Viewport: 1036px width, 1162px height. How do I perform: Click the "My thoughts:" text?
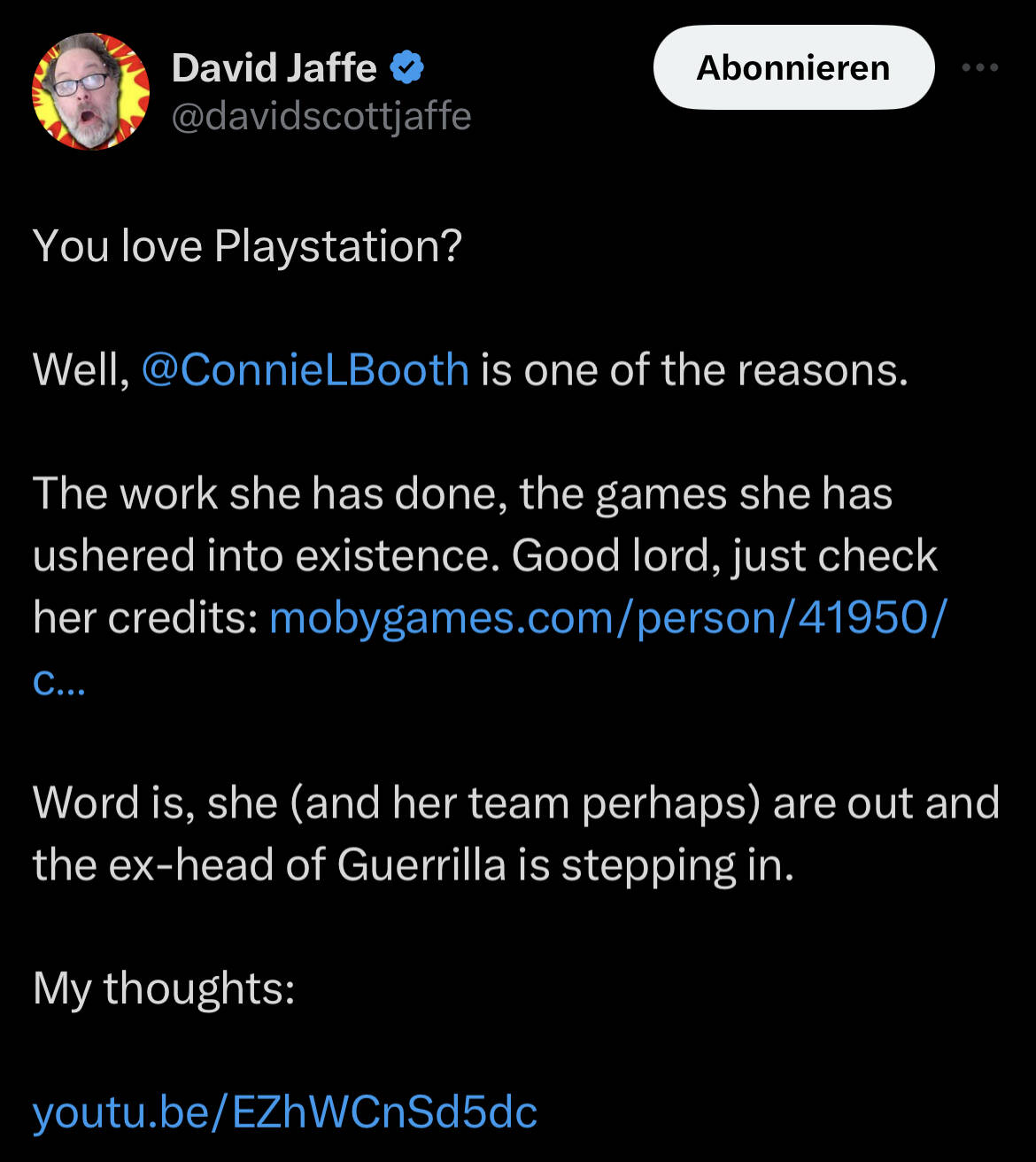pyautogui.click(x=164, y=988)
